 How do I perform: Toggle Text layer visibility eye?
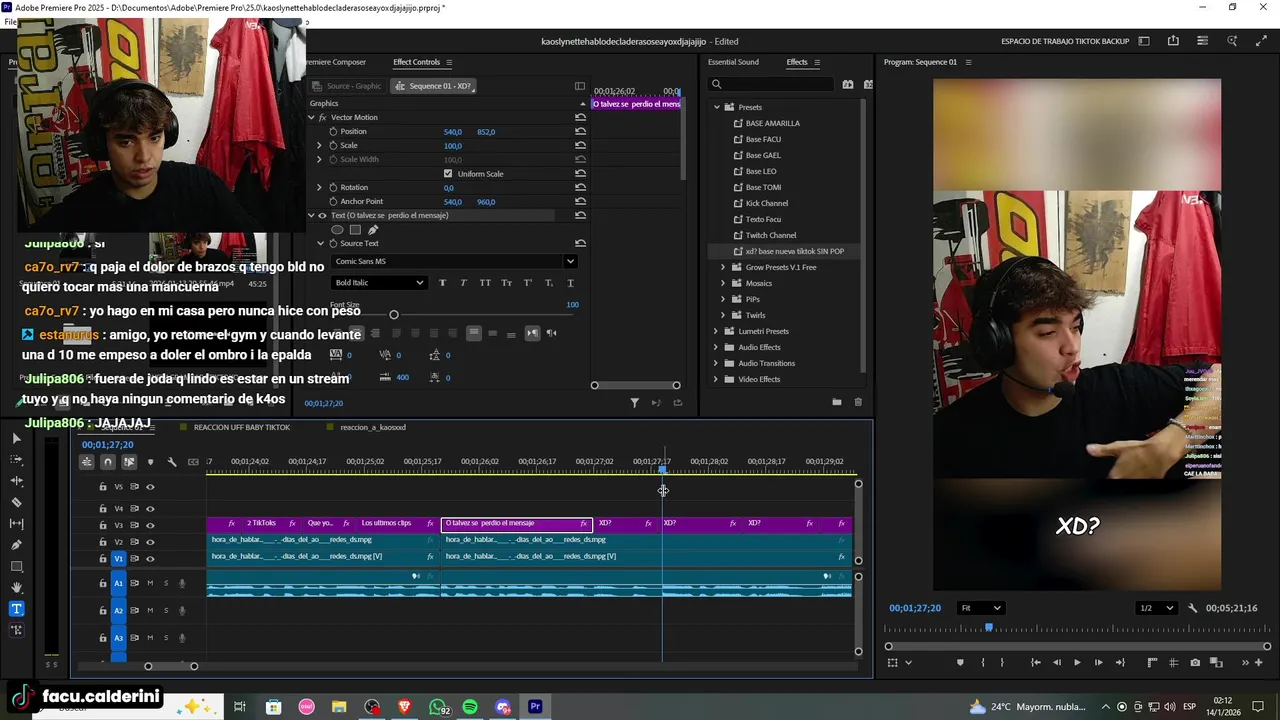coord(321,215)
